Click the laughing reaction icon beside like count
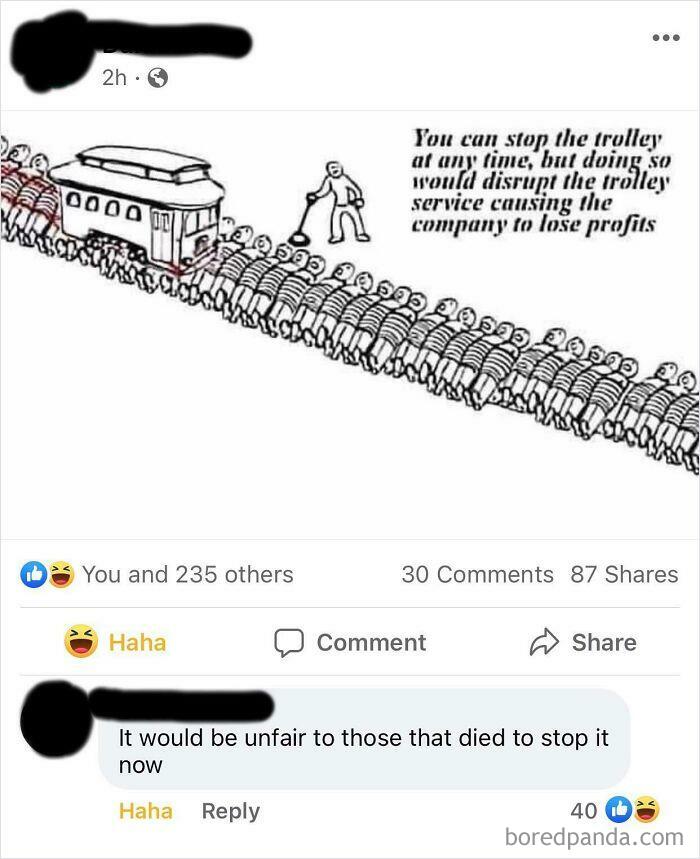Viewport: 700px width, 859px height. tap(60, 574)
